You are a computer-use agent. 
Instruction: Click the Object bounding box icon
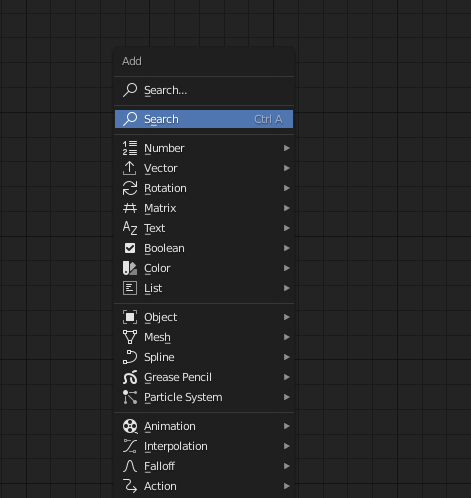(x=130, y=317)
